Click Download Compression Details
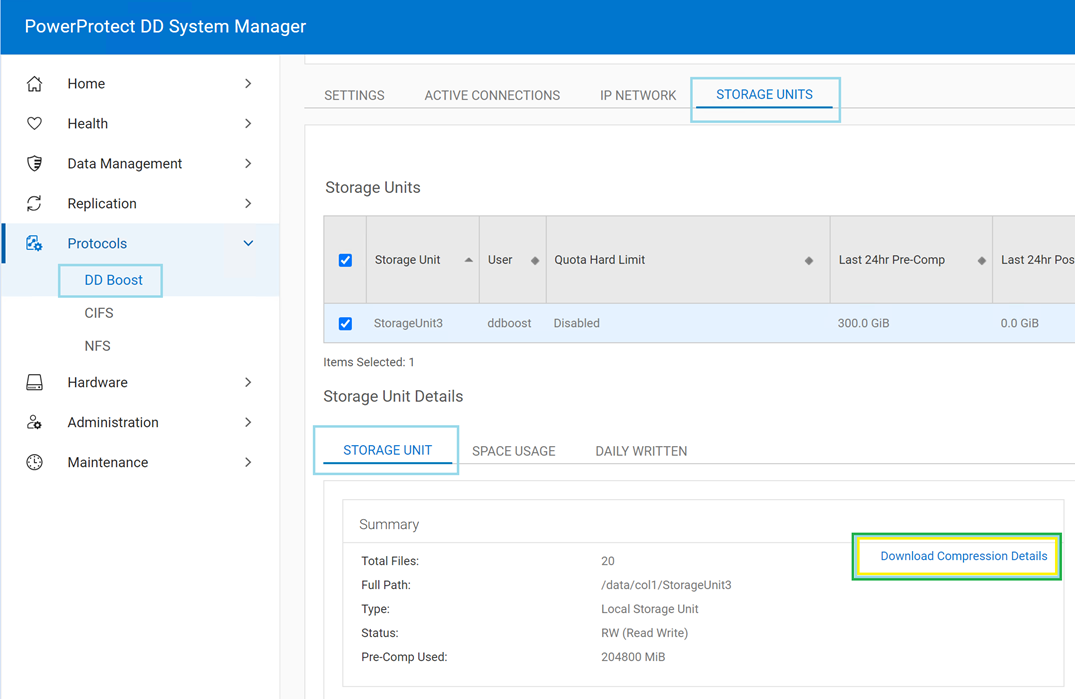 956,556
